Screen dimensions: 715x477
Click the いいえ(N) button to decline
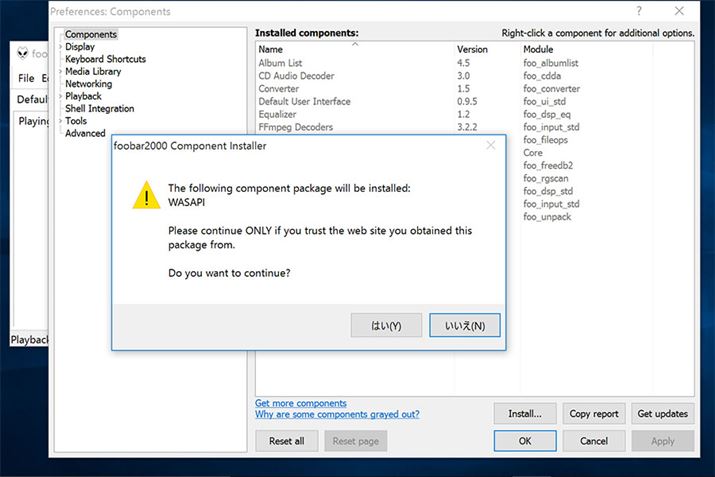(465, 325)
